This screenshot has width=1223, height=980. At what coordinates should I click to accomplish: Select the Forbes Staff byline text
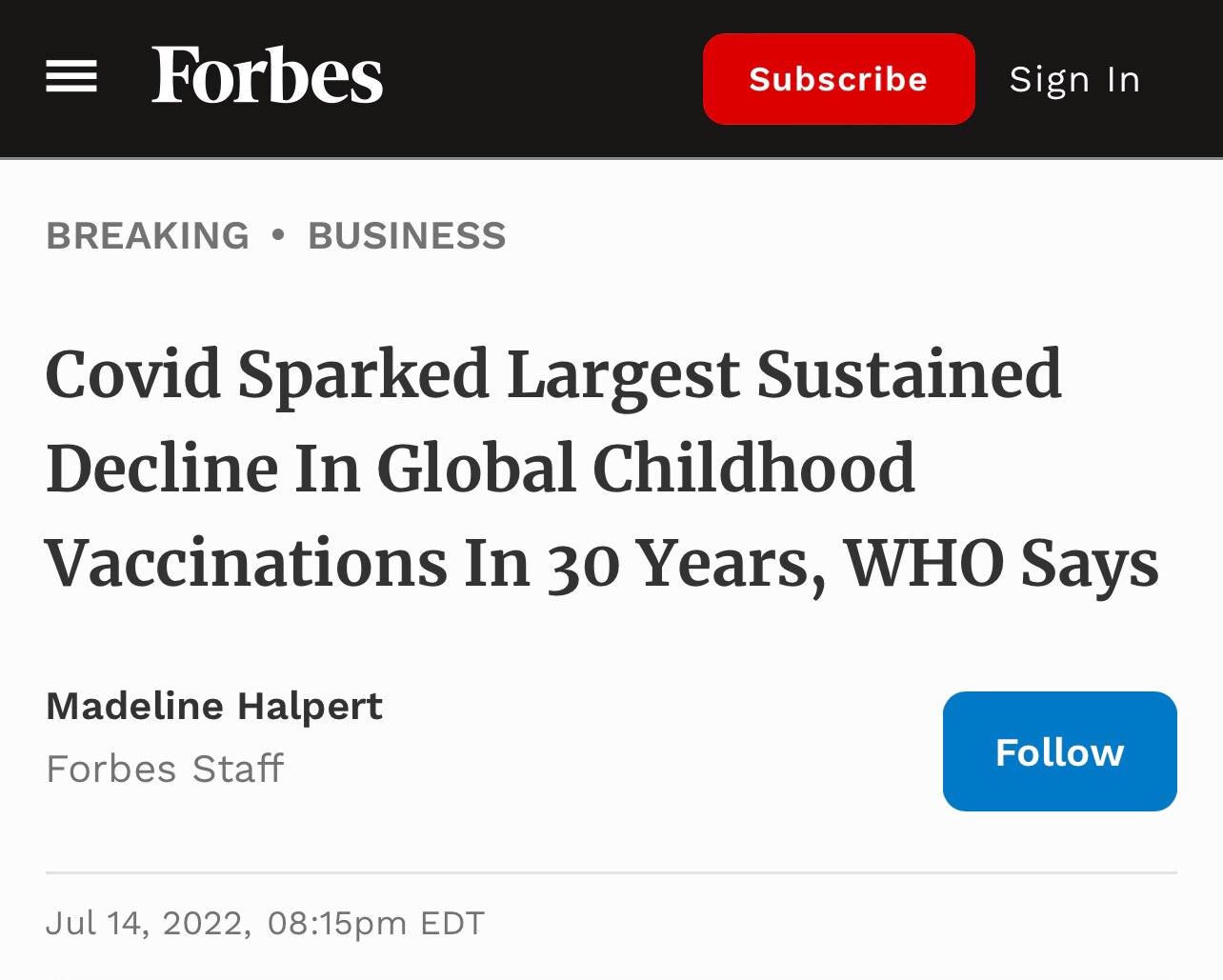coord(164,769)
